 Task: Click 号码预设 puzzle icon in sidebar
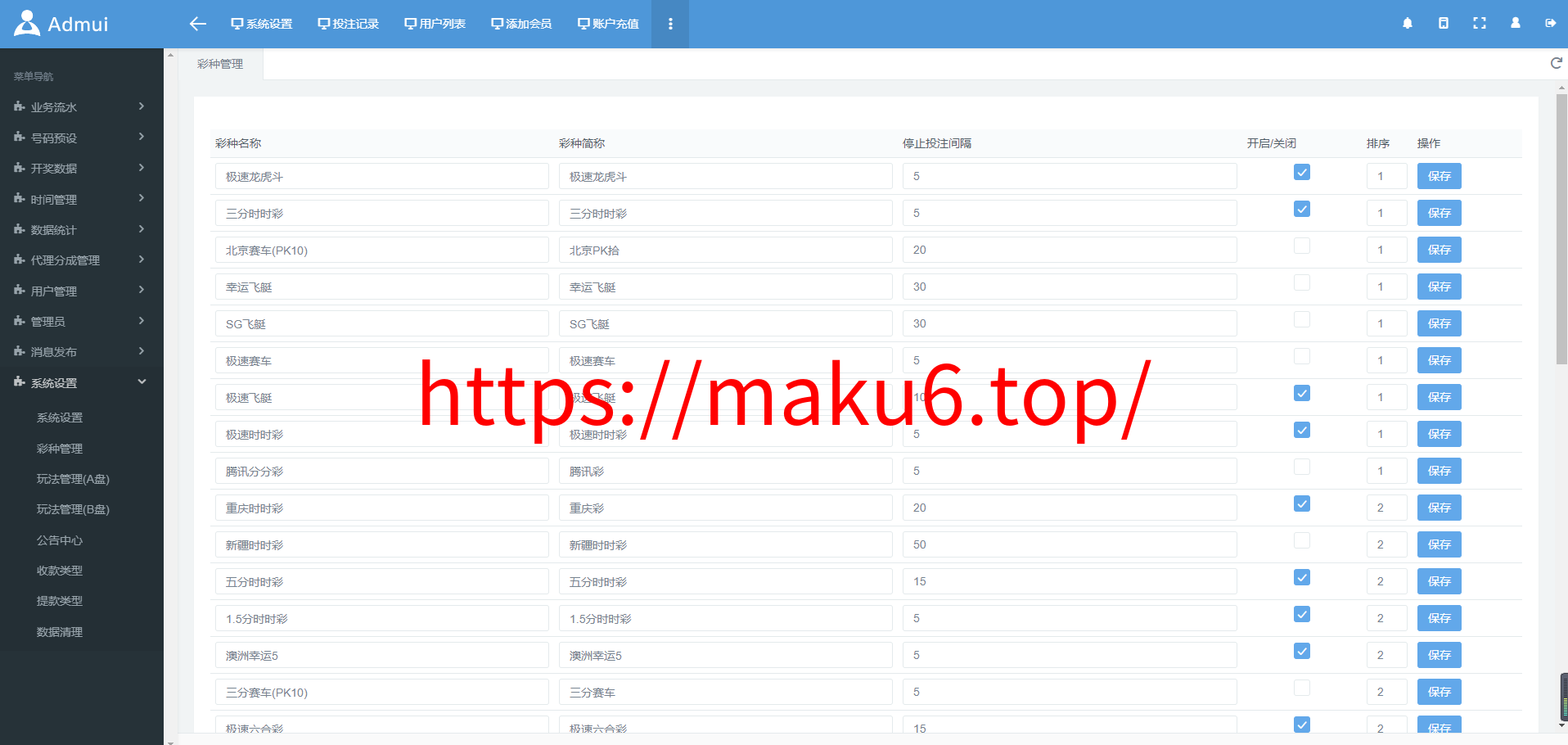point(20,137)
